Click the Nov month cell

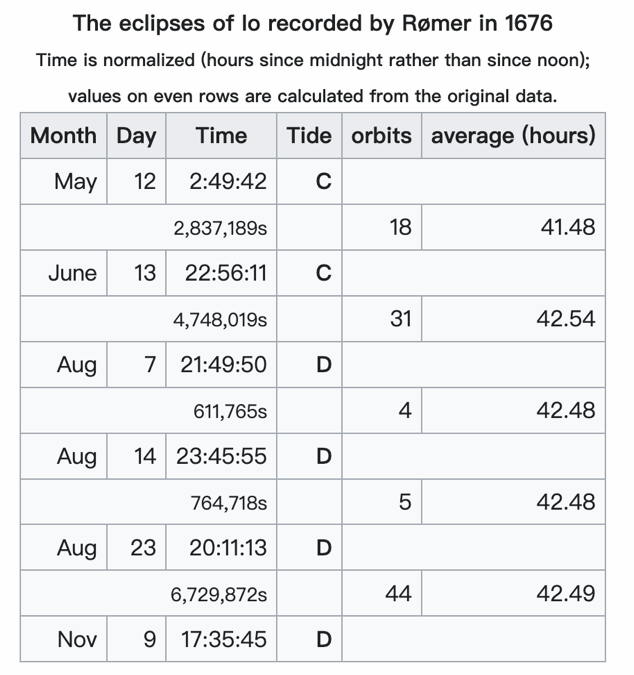tap(77, 640)
